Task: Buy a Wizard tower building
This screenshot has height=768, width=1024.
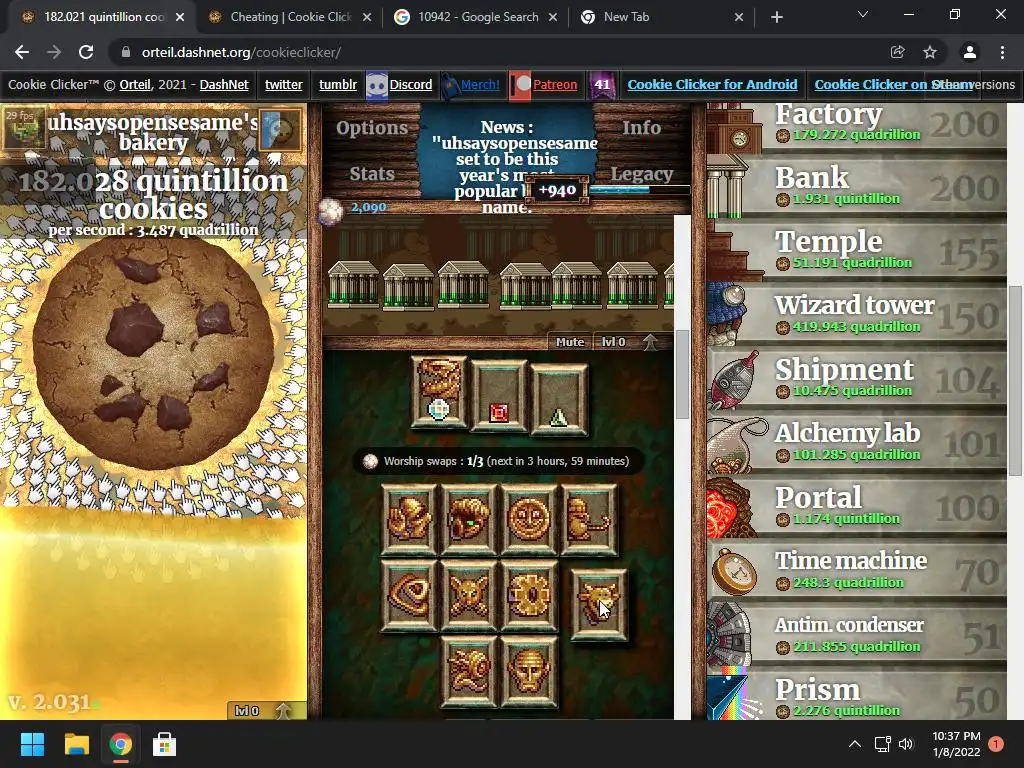Action: pos(857,314)
